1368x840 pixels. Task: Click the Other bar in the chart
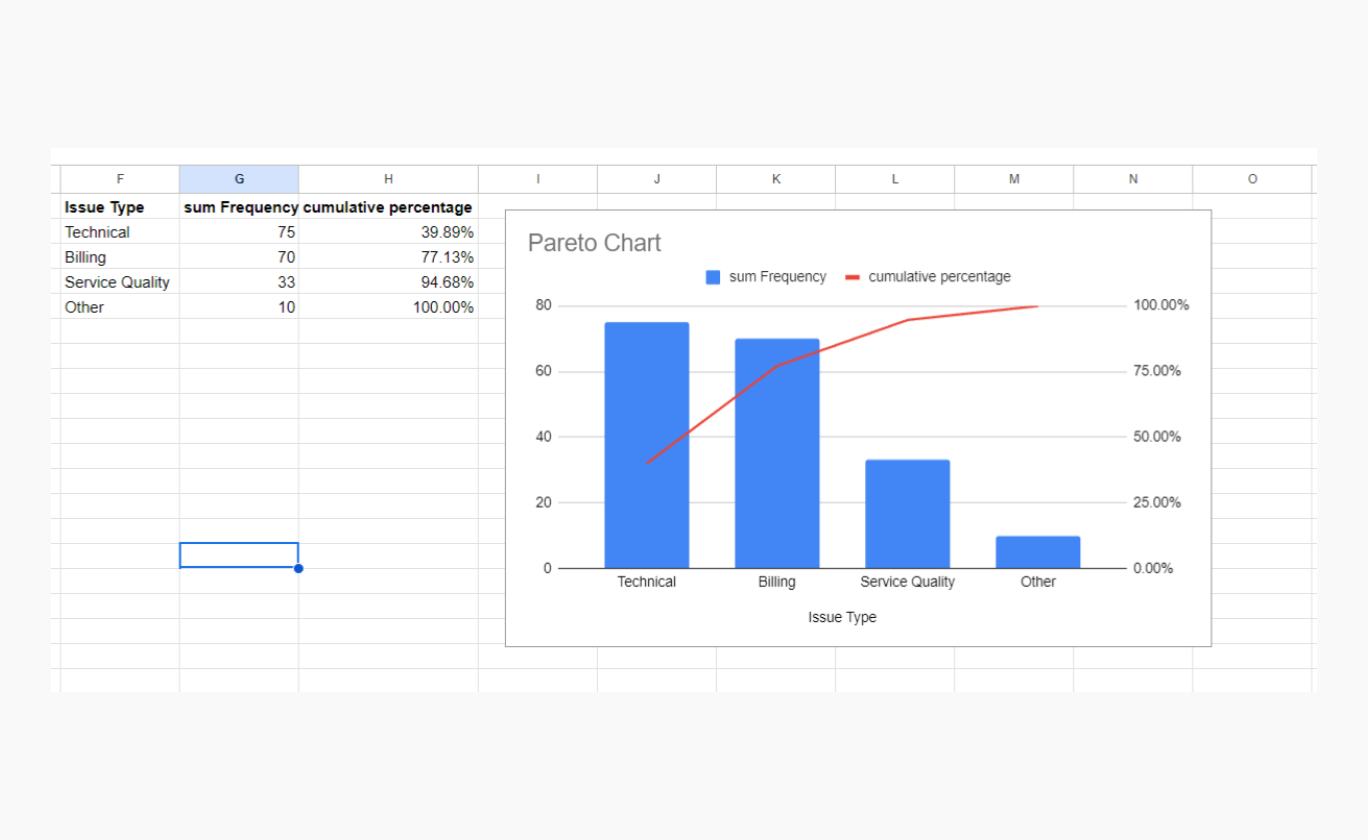tap(1037, 552)
